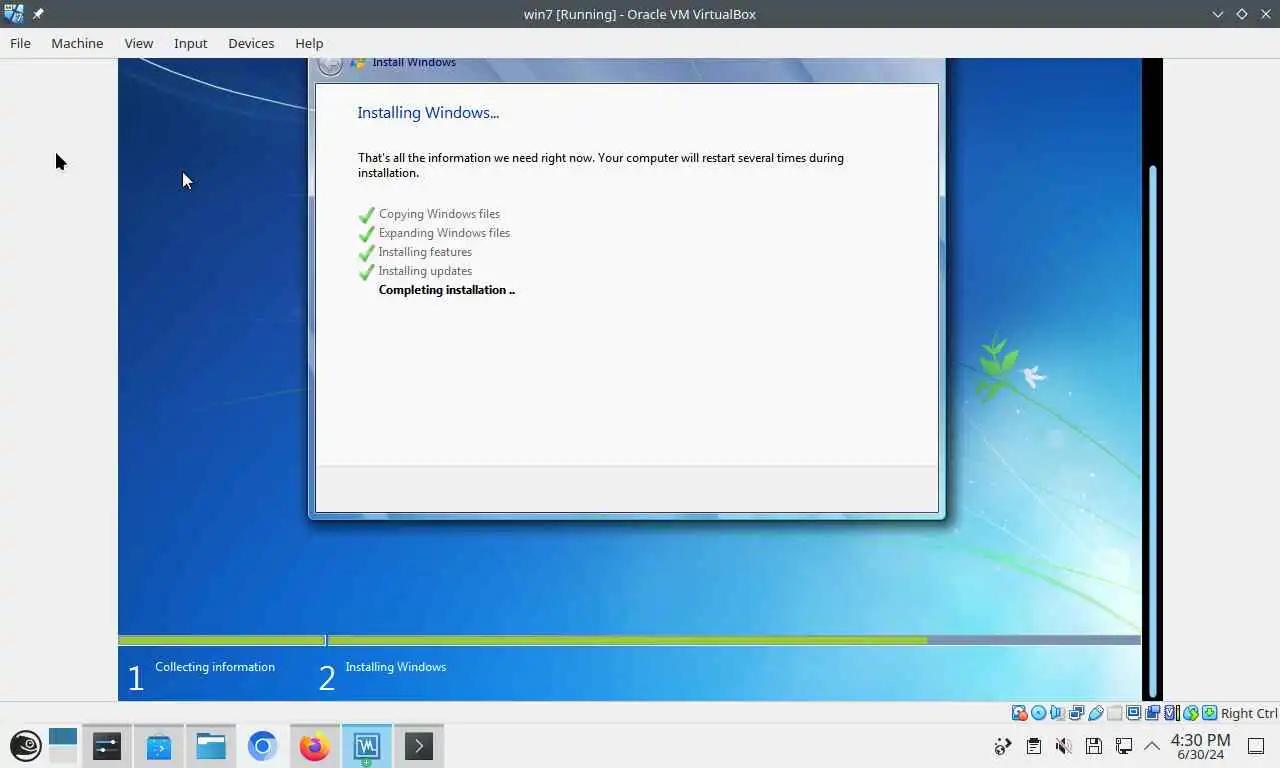Click the virtual desktop pager widget
This screenshot has height=768, width=1280.
pos(62,746)
